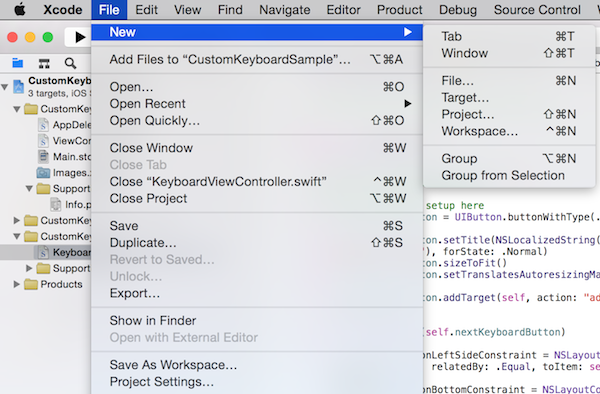Collapse the third CustomKey group folder

click(x=17, y=236)
